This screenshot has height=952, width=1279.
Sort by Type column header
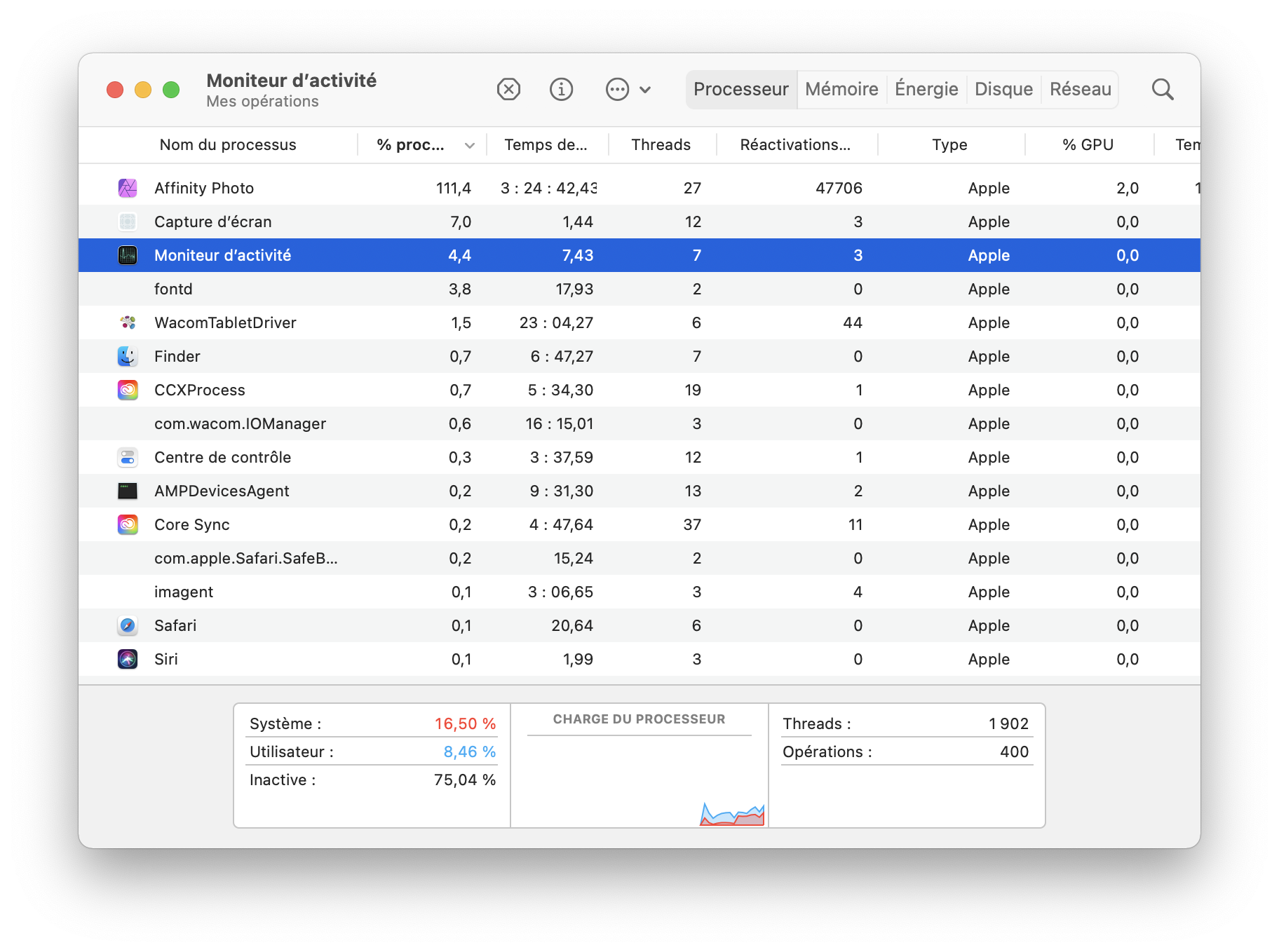(x=949, y=144)
